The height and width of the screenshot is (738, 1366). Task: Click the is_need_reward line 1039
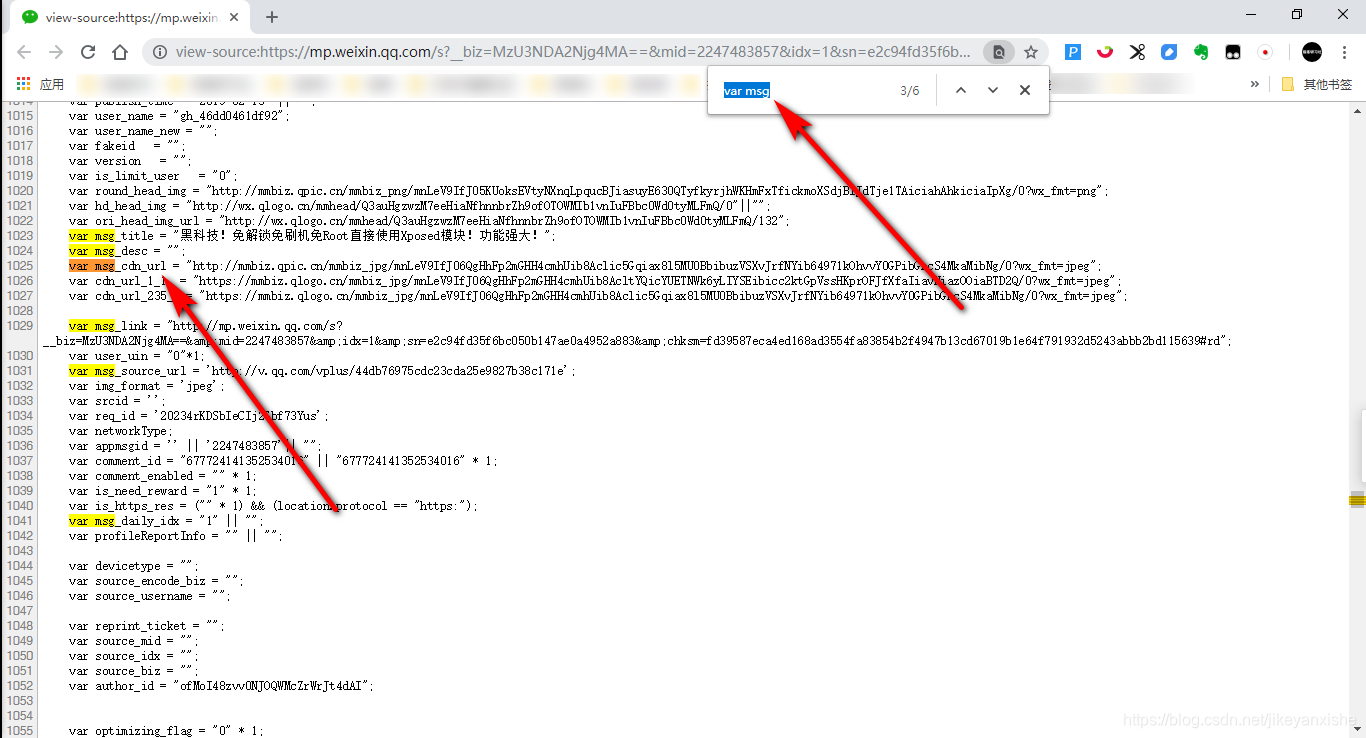click(162, 491)
